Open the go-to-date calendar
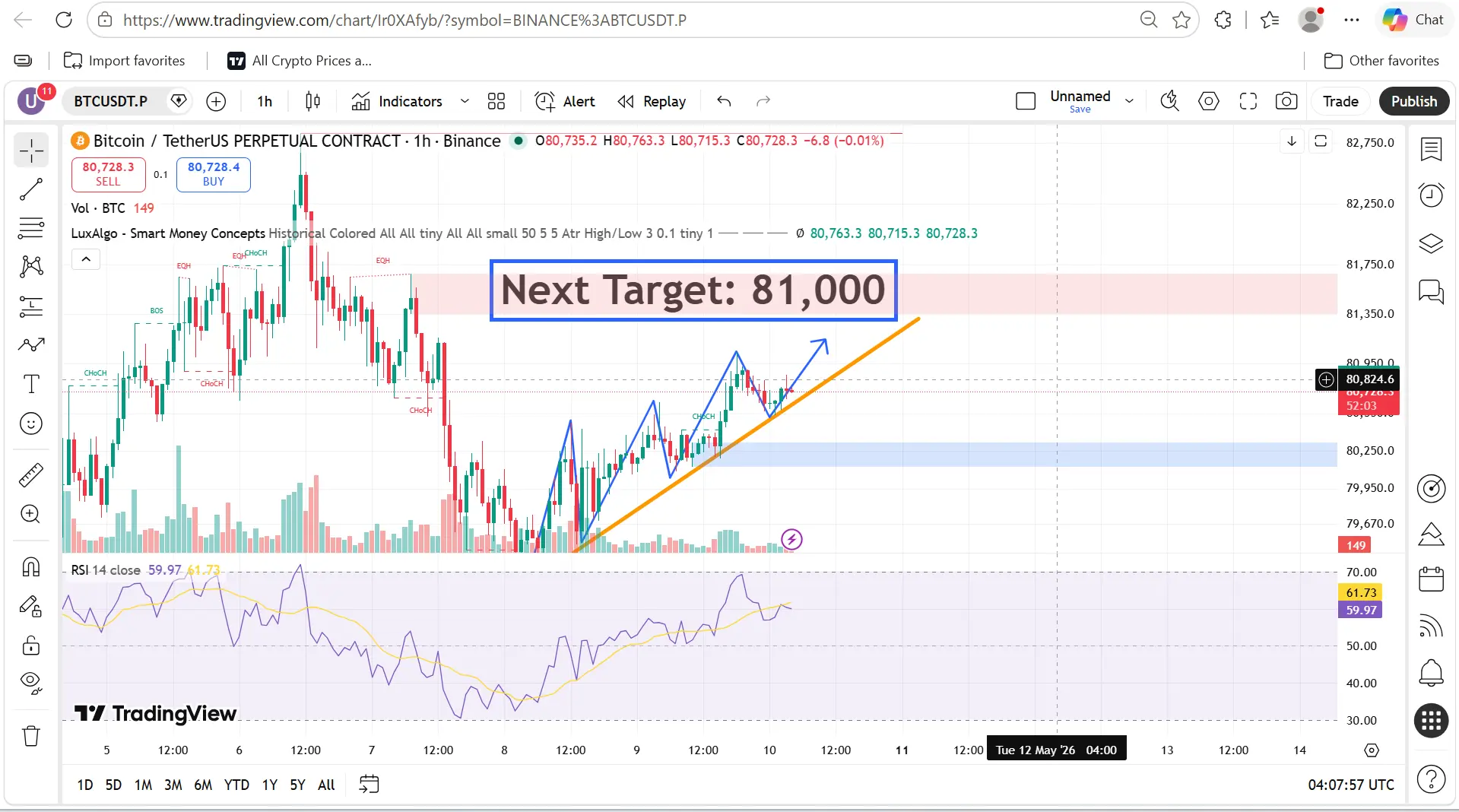The height and width of the screenshot is (812, 1459). (370, 785)
